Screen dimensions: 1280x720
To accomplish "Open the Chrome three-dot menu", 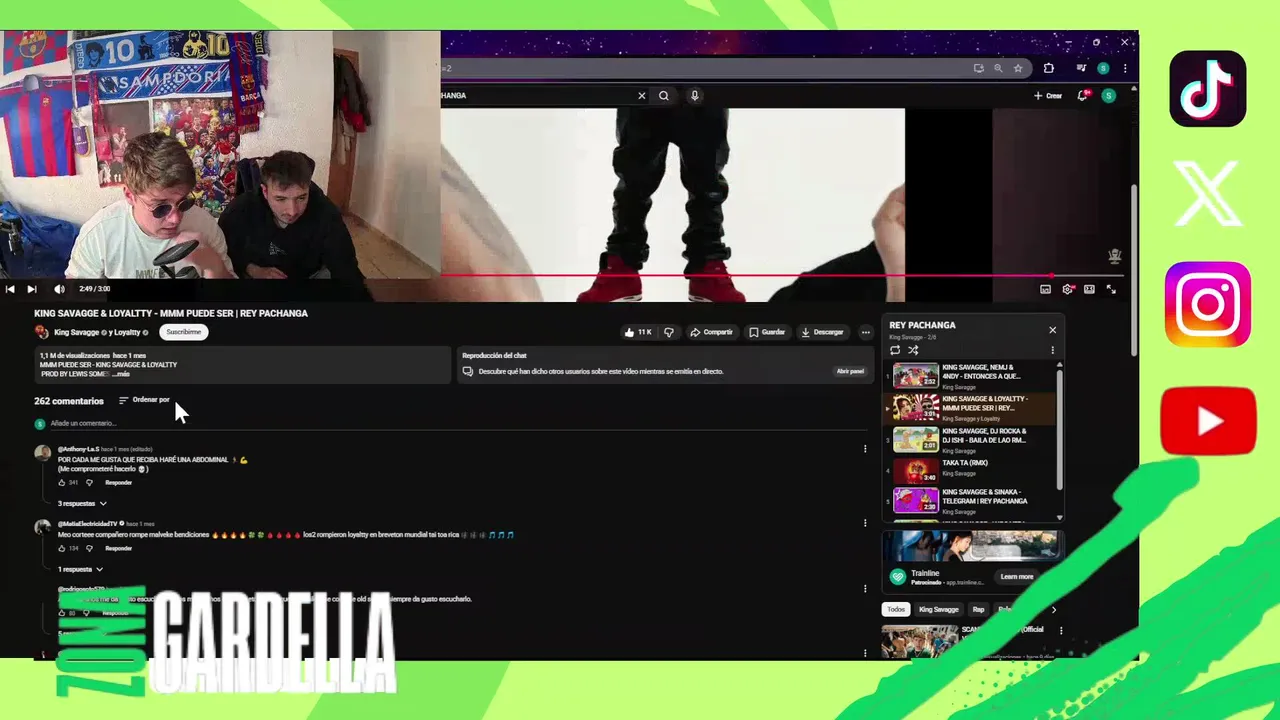I will (x=1125, y=68).
